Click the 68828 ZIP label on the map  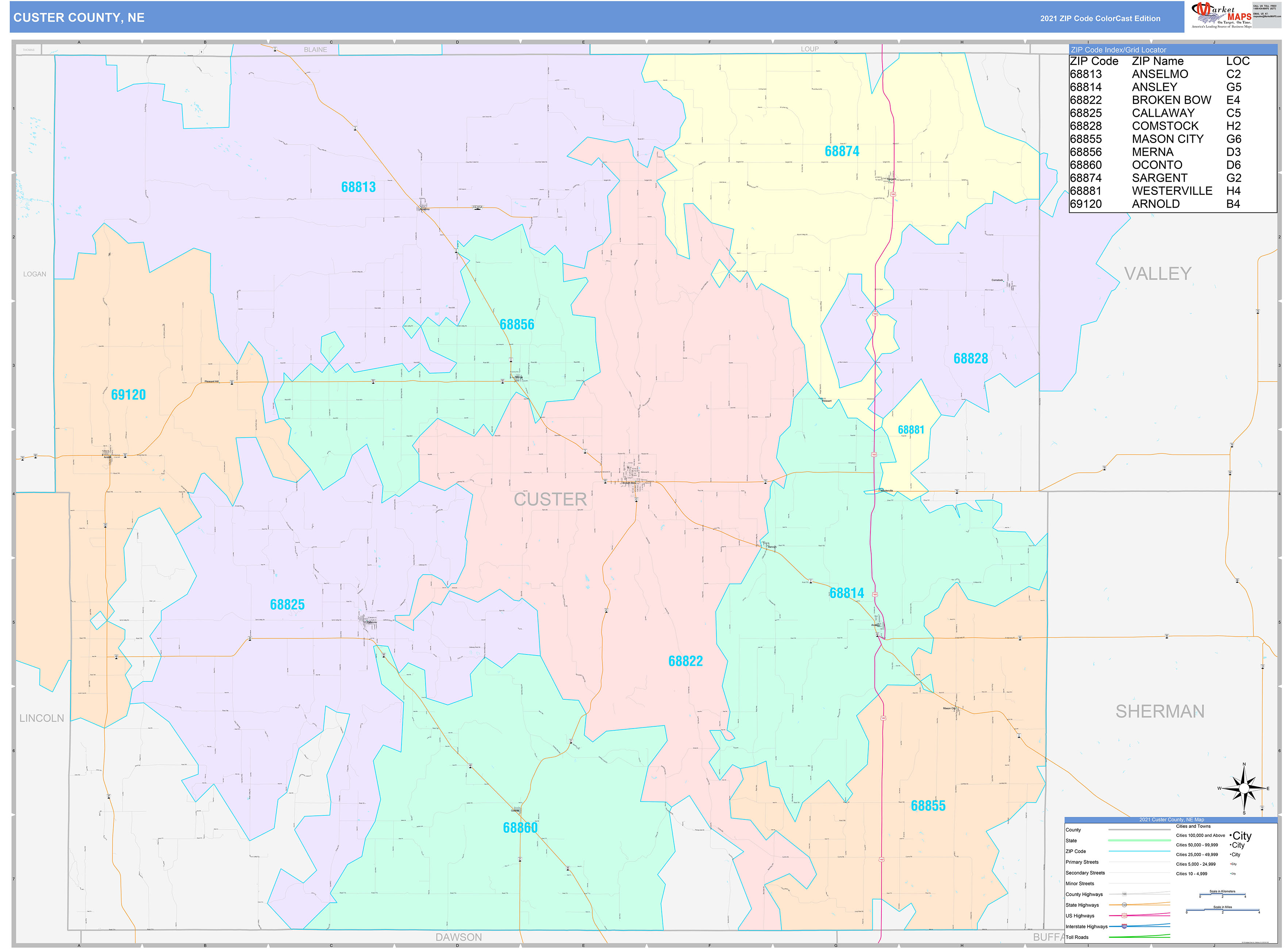click(x=970, y=359)
